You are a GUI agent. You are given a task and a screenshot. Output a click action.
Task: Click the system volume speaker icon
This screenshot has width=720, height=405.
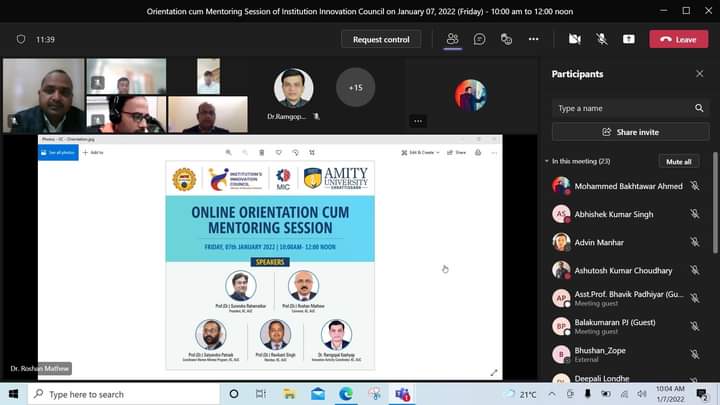click(642, 394)
